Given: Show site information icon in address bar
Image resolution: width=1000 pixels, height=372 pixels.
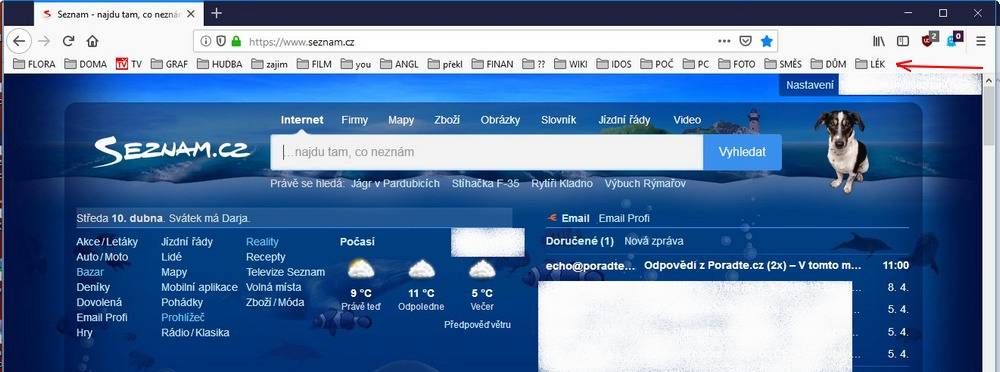Looking at the screenshot, I should tap(205, 41).
